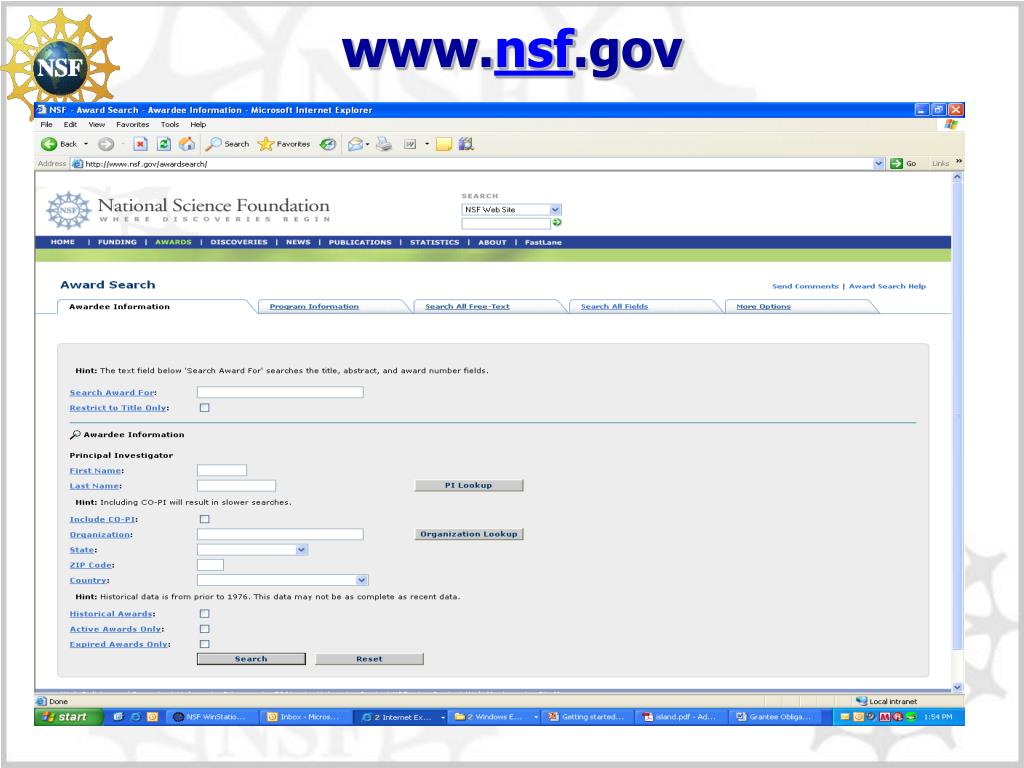Click the Windows start button

click(68, 716)
